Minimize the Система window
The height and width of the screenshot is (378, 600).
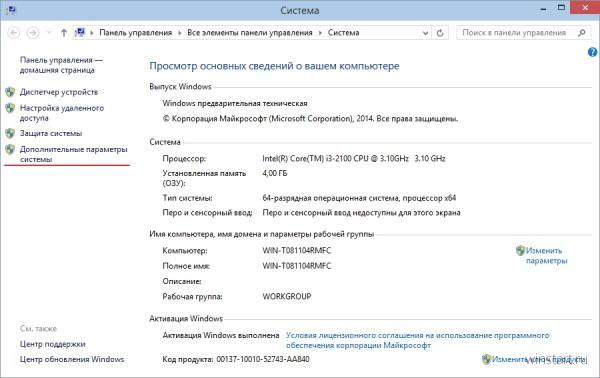[543, 8]
